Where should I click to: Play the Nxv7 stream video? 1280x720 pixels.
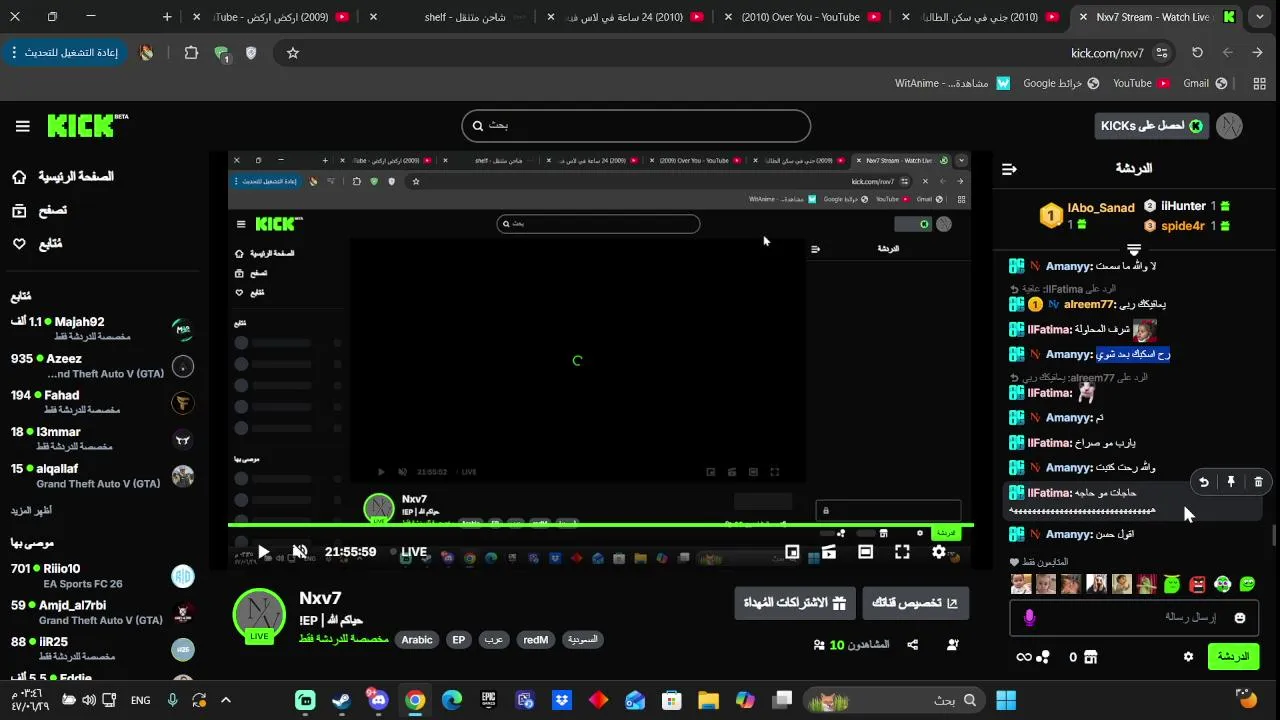click(x=263, y=552)
